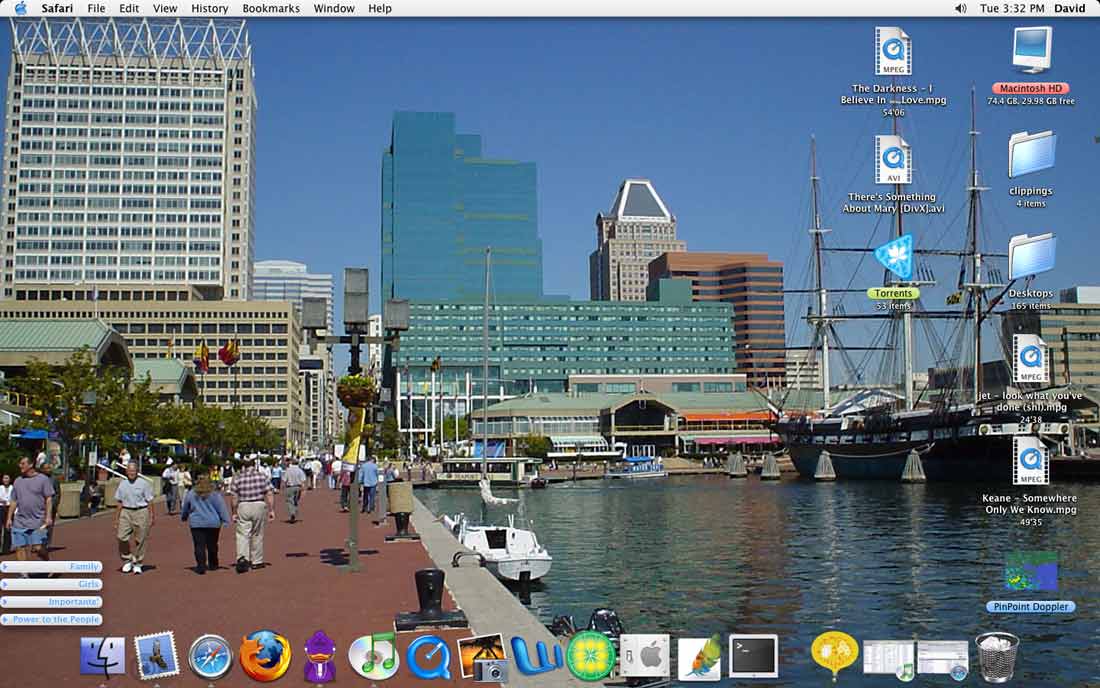
Task: Launch Firefox from the Dock
Action: (x=264, y=656)
